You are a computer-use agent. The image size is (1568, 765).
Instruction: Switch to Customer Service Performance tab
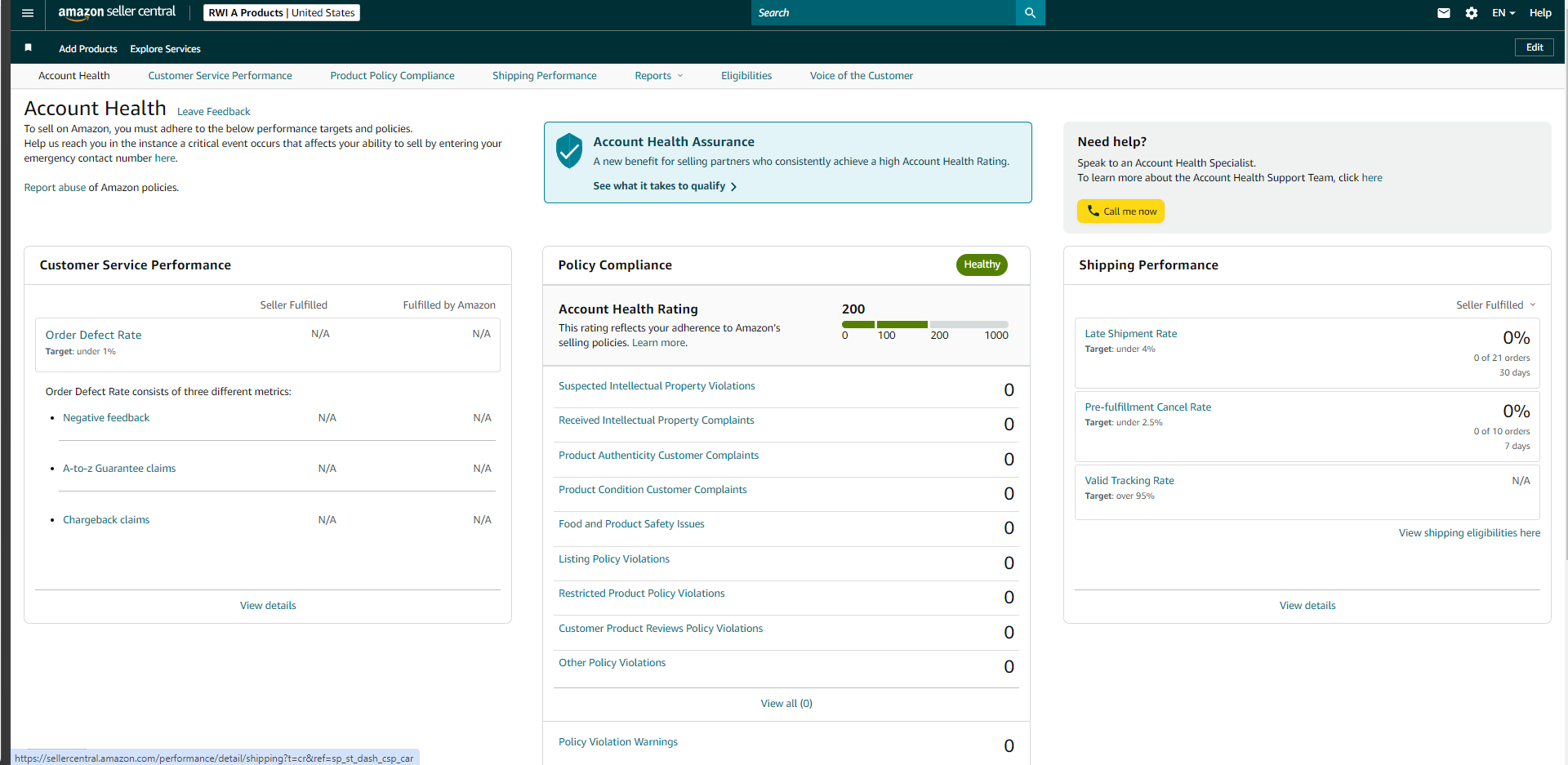click(220, 76)
